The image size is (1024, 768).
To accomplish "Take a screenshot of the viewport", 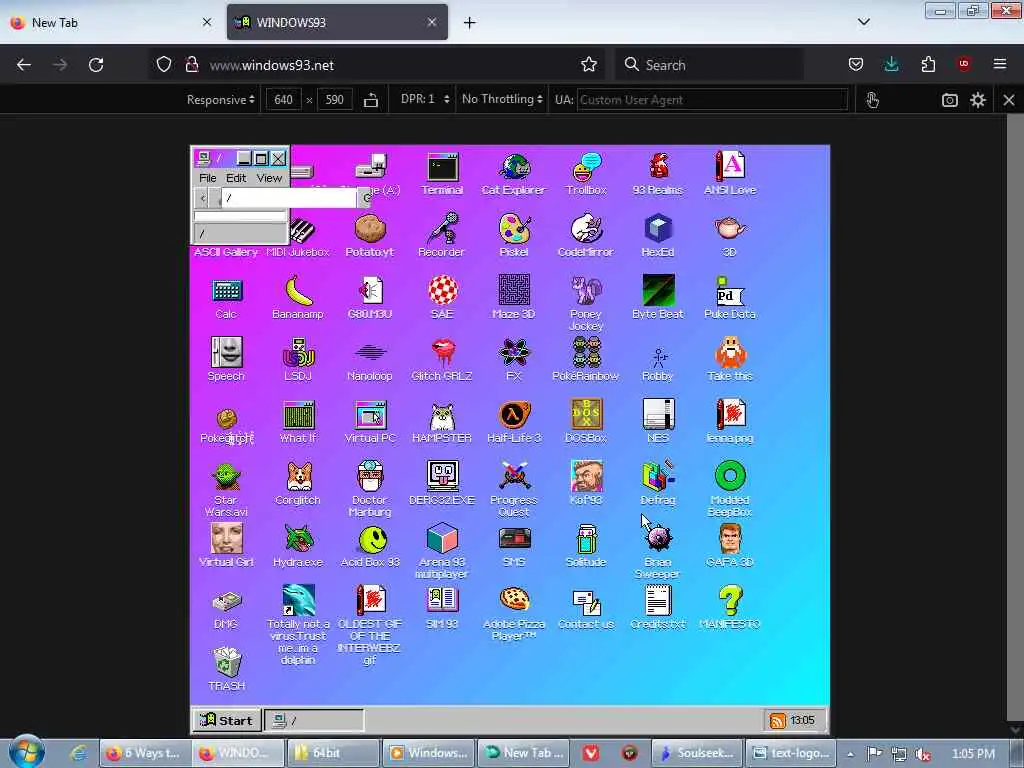I will pos(950,100).
